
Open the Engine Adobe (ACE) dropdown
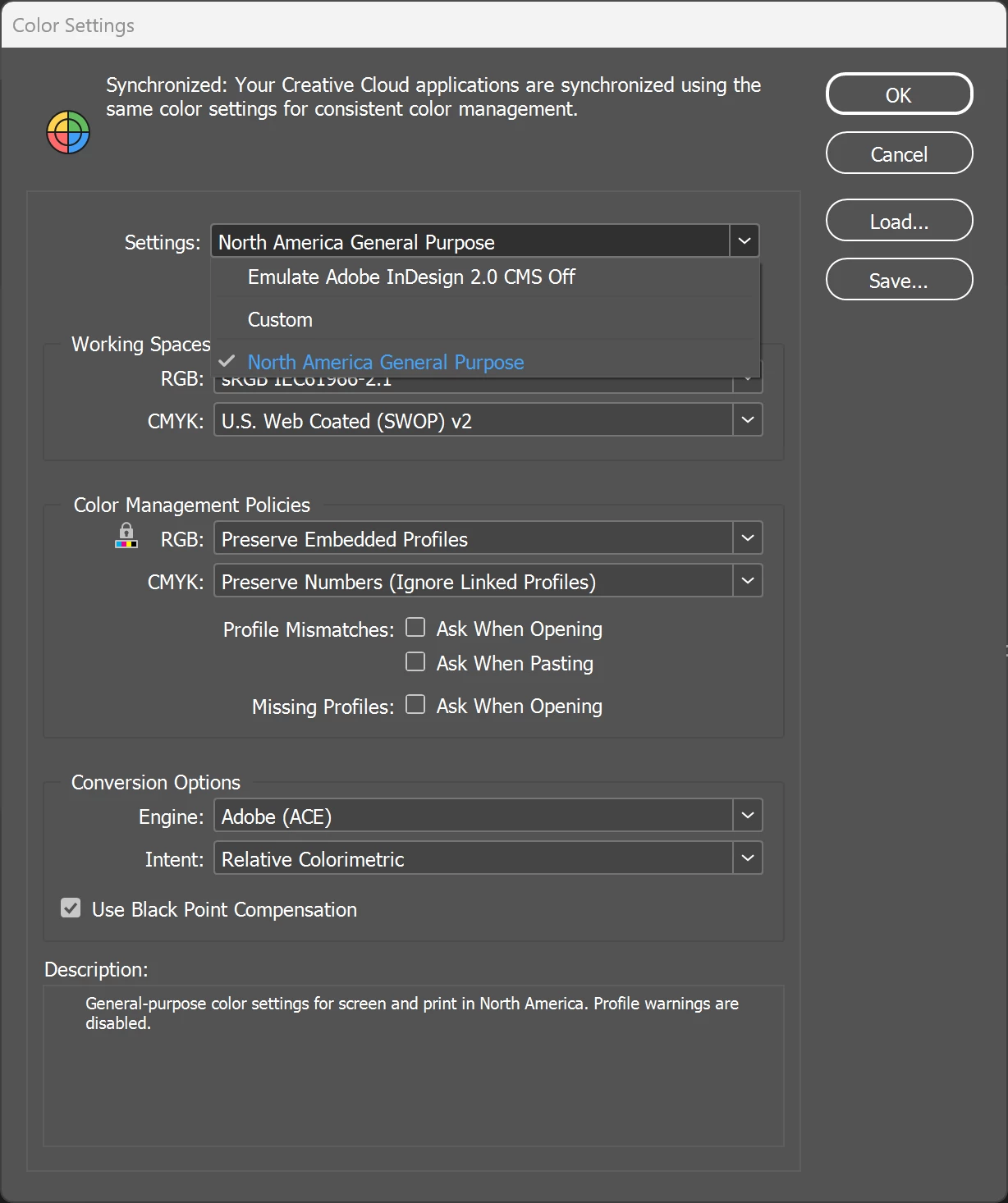click(488, 816)
